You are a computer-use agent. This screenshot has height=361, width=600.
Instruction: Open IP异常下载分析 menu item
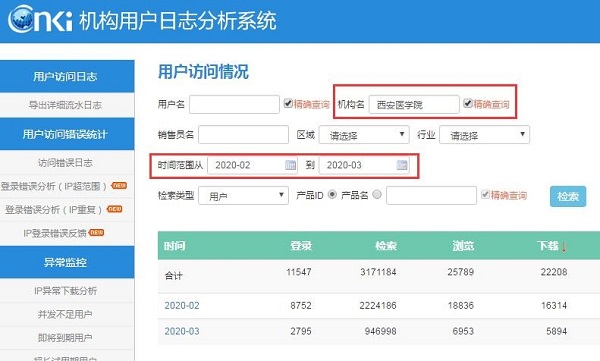[x=65, y=291]
